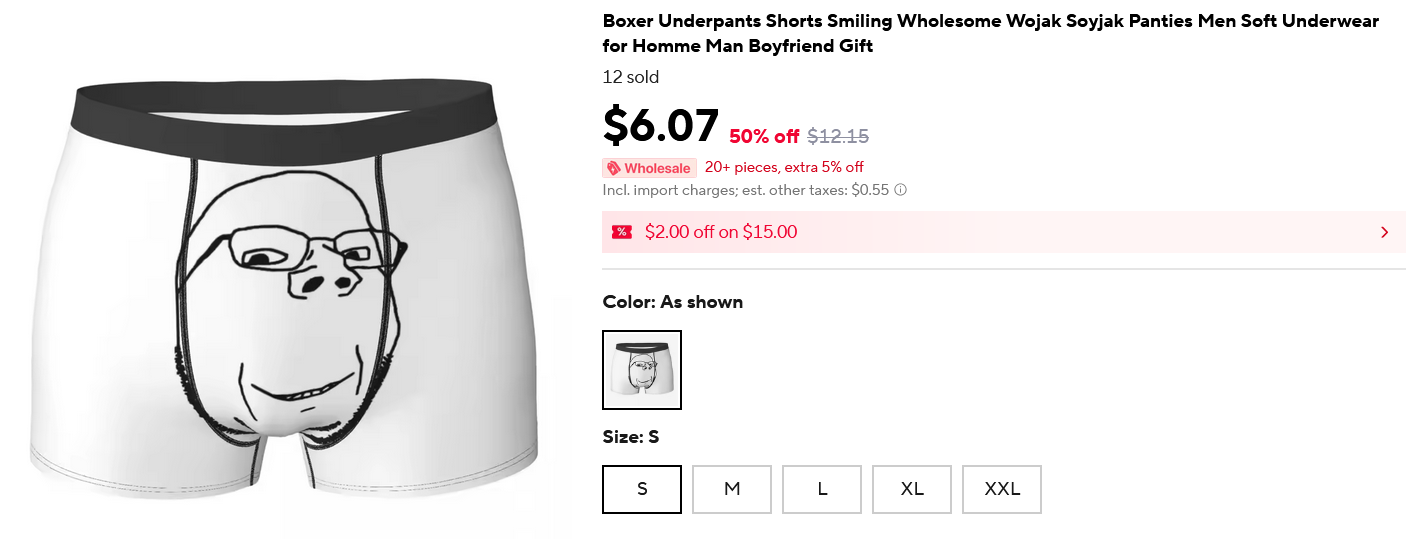Click the info icon beside estimated taxes

(x=901, y=190)
